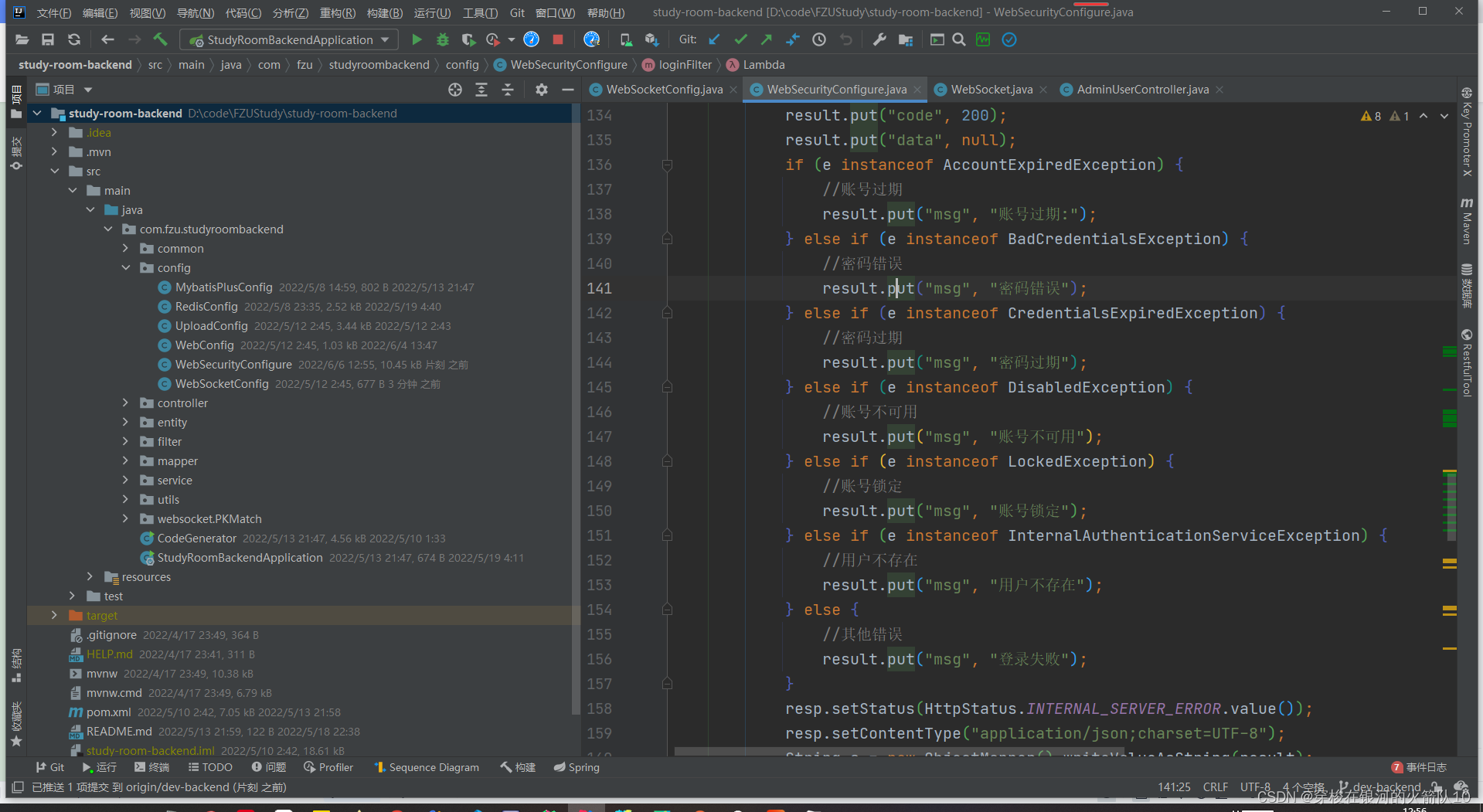
Task: Expand the websocket.PKMatch package
Action: tap(125, 519)
